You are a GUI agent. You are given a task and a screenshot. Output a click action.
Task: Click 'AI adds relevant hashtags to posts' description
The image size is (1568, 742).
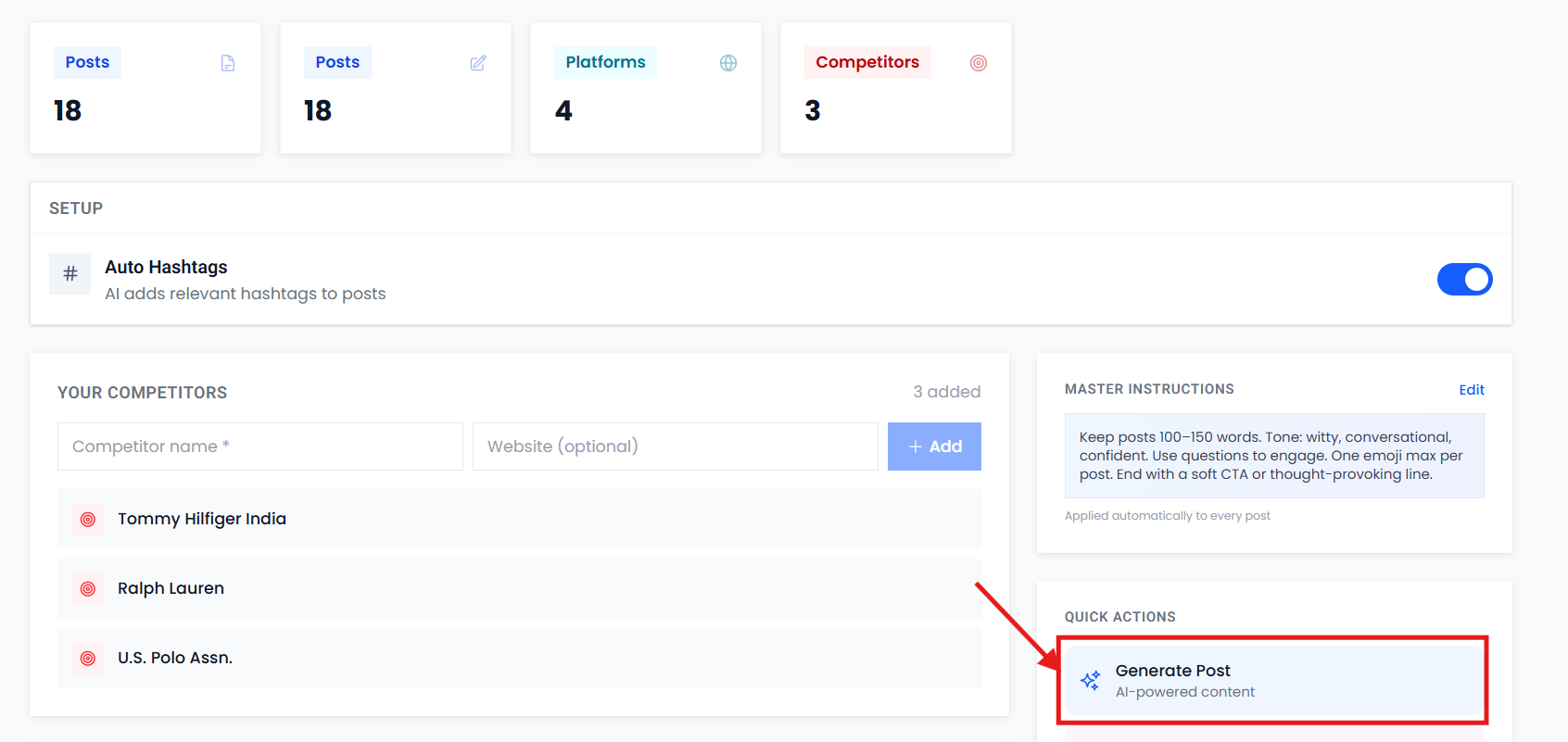point(246,294)
